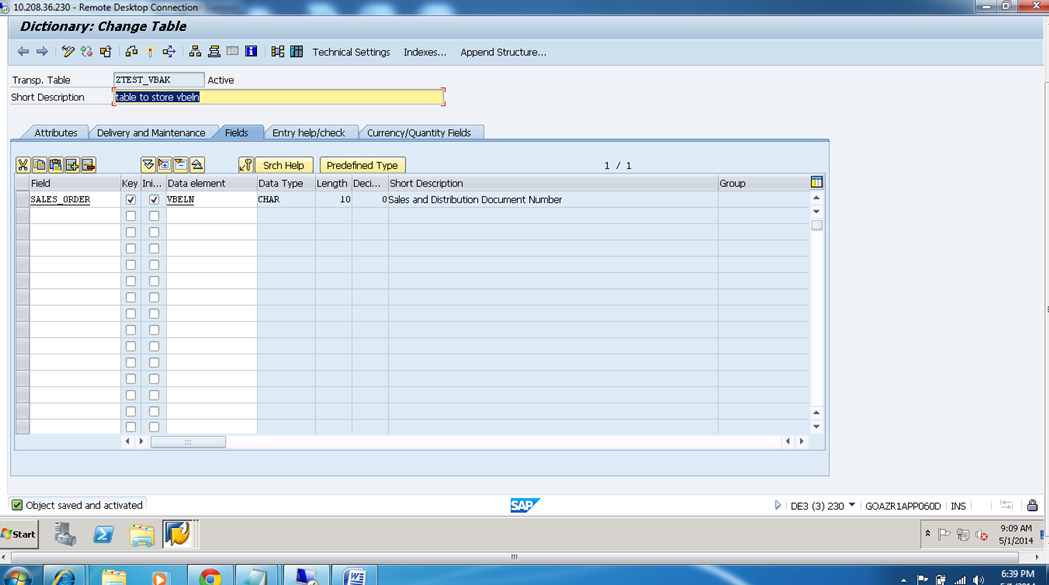
Task: Insert a new row with the Insert Row icon
Action: click(x=74, y=165)
